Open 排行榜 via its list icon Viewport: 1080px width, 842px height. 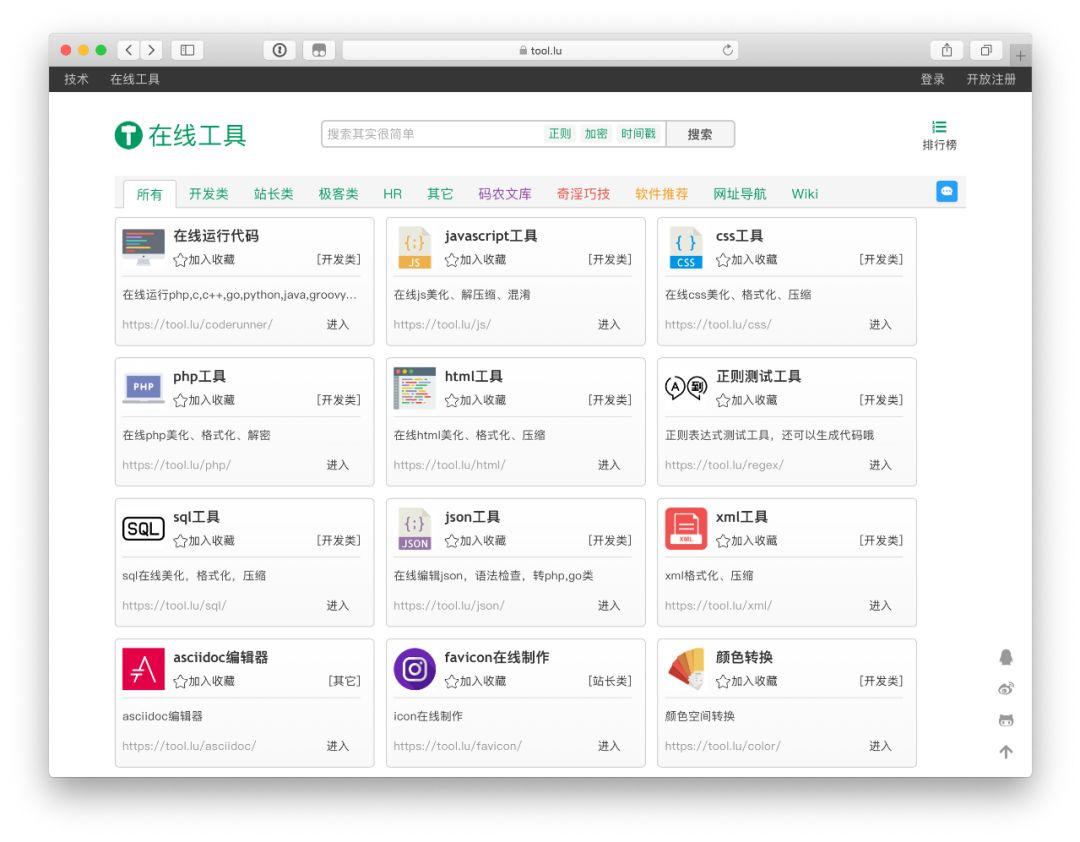[x=938, y=133]
